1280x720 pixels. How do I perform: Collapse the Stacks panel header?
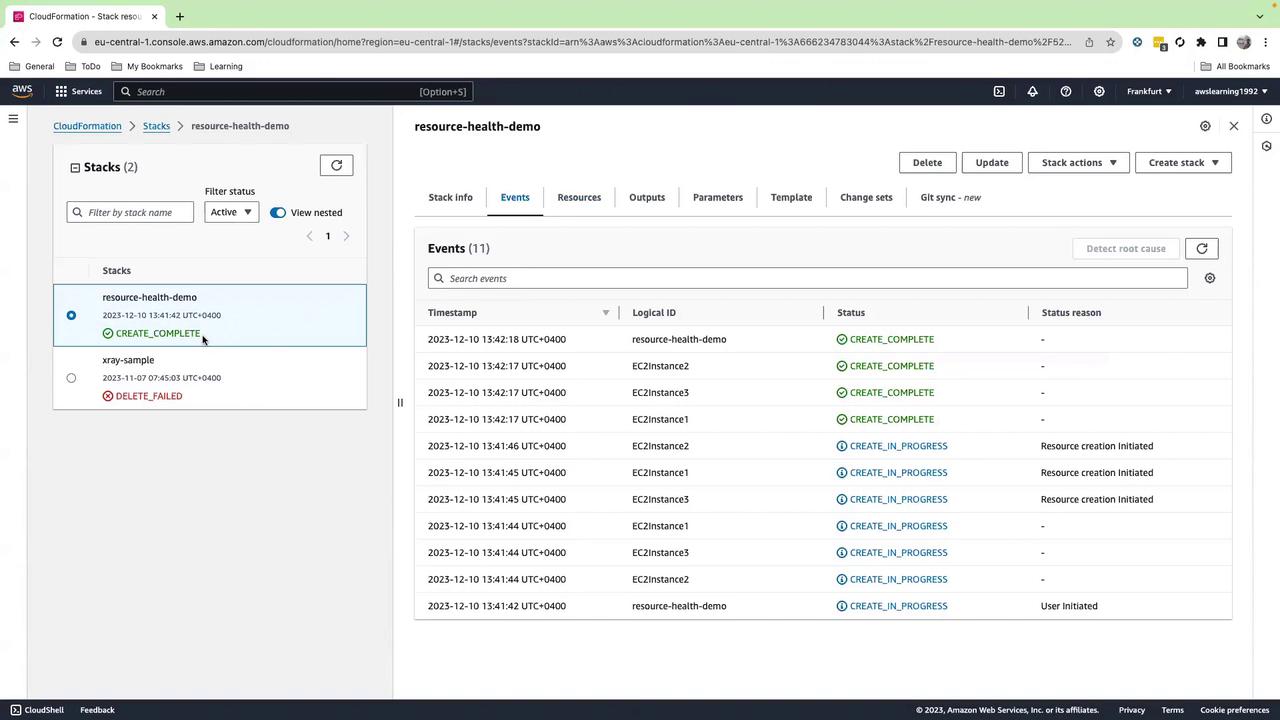(x=75, y=167)
